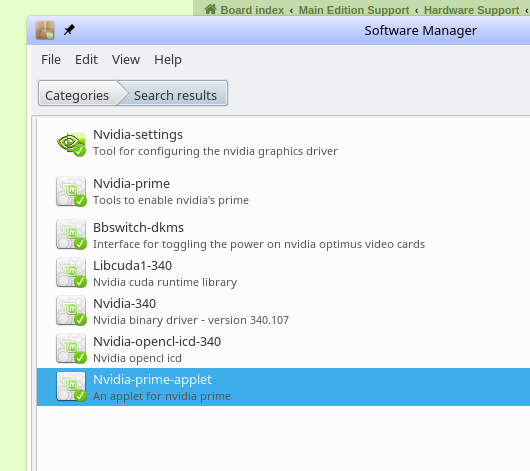Select the Nvidia-opencl-icd-340 package title

(x=157, y=342)
